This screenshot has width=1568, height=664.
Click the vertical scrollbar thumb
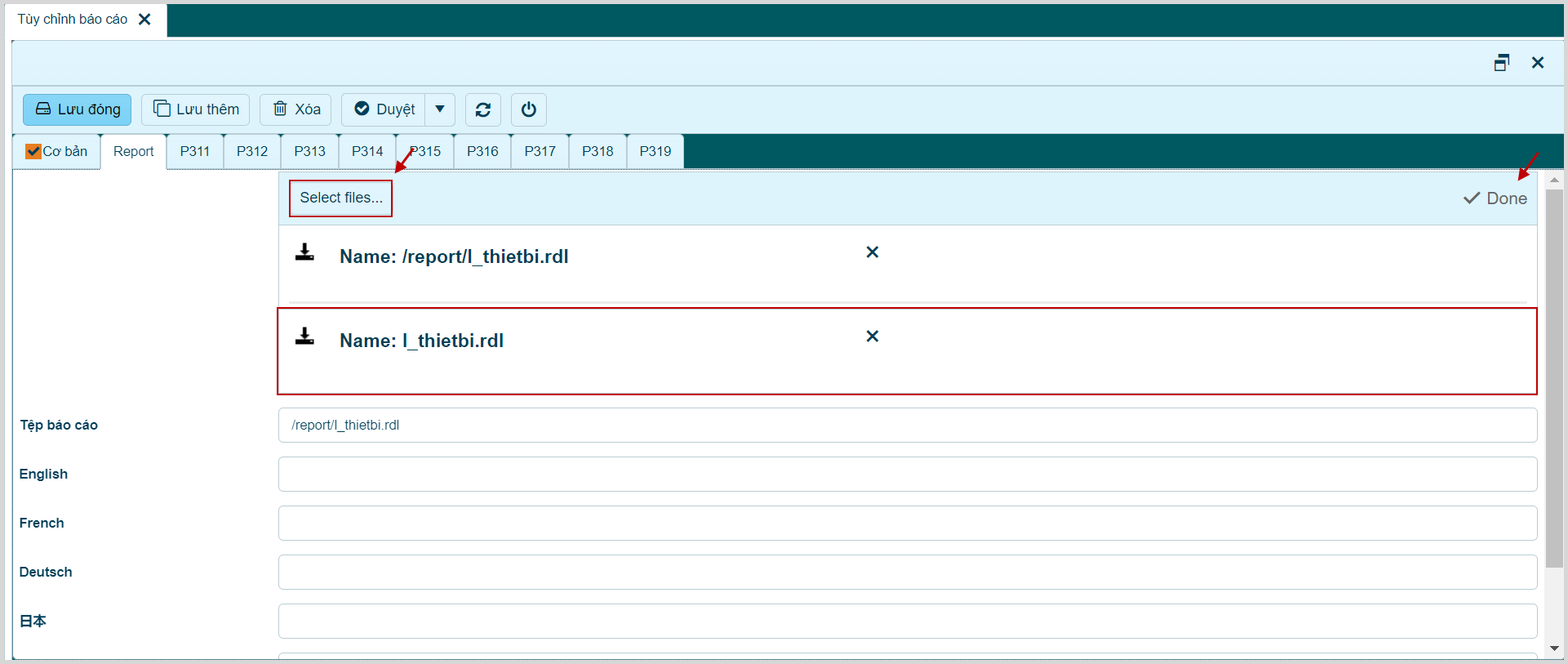click(1554, 379)
